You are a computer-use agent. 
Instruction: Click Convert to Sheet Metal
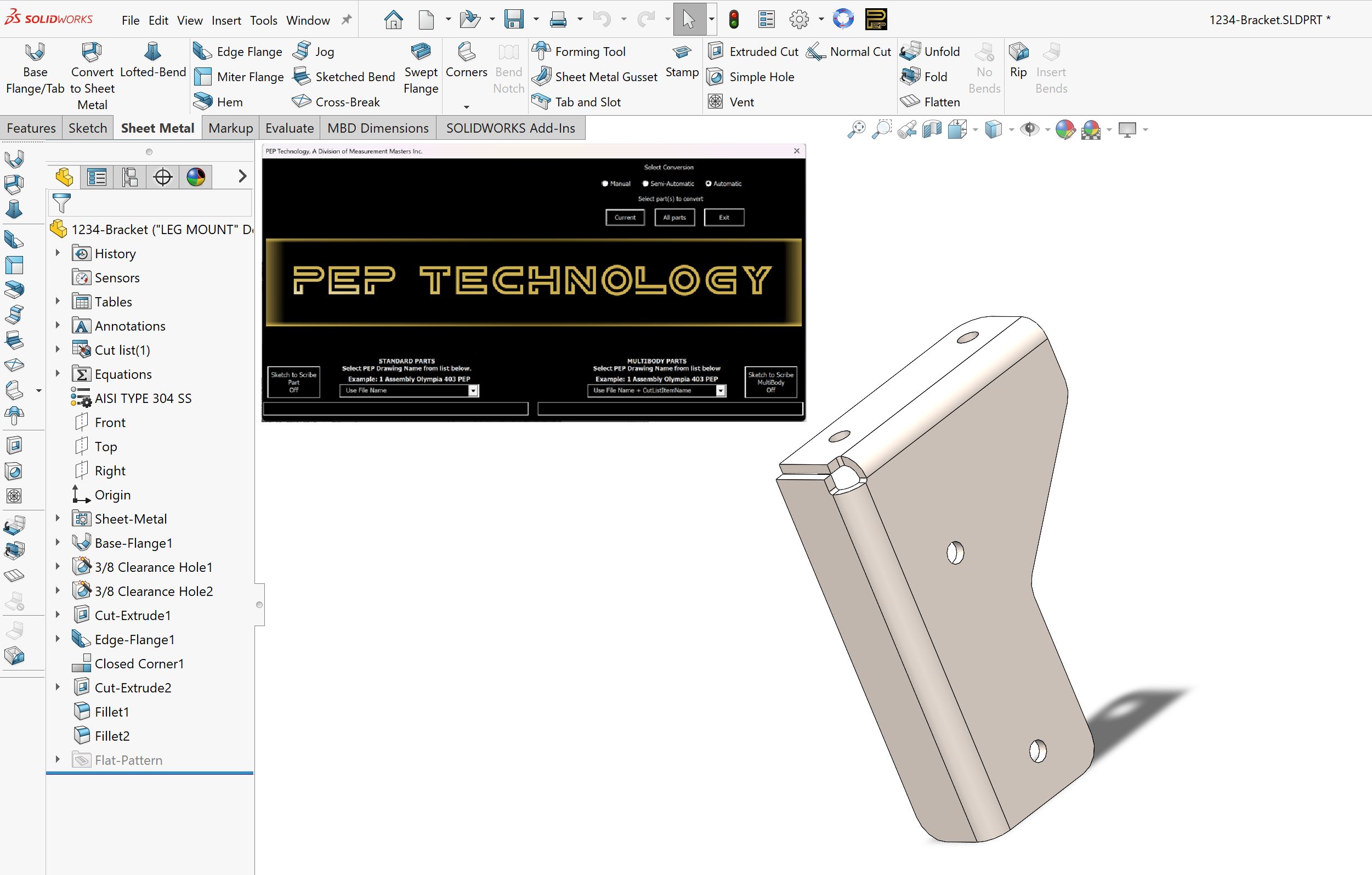(92, 76)
